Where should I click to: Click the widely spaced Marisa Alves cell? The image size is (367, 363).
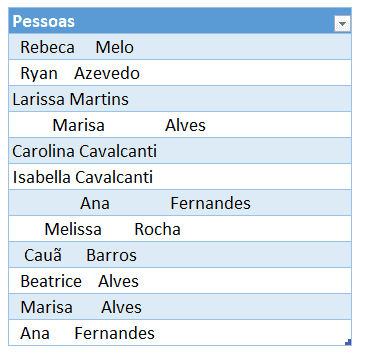click(x=180, y=125)
